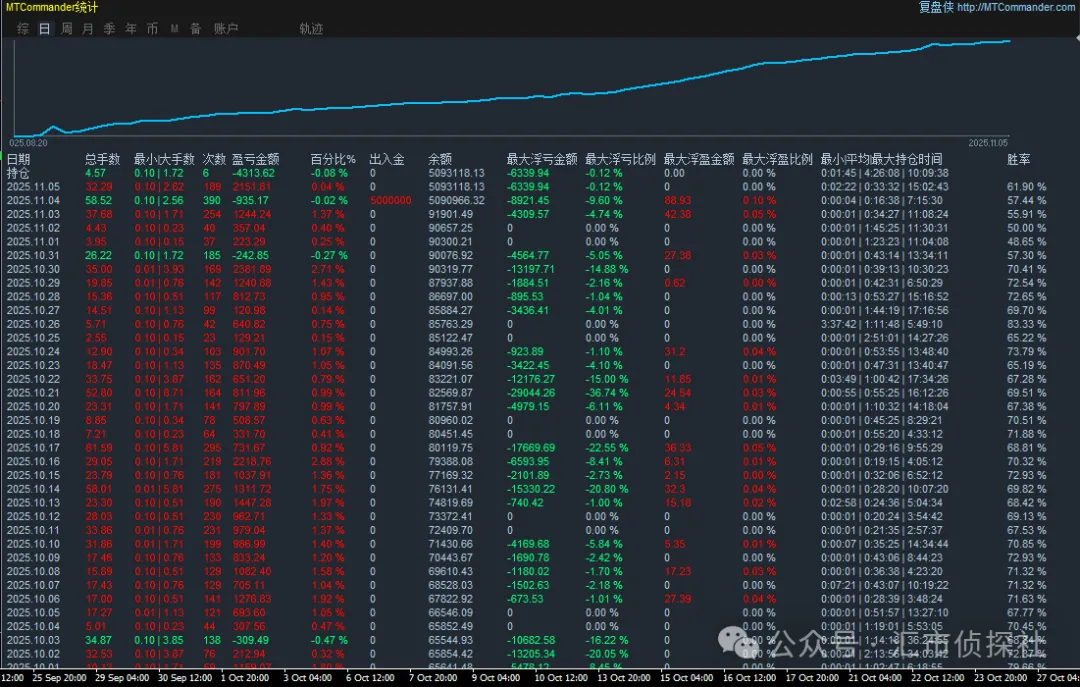Screen dimensions: 1080x687
Task: Click the 5000000 deposit value cell
Action: pos(390,201)
